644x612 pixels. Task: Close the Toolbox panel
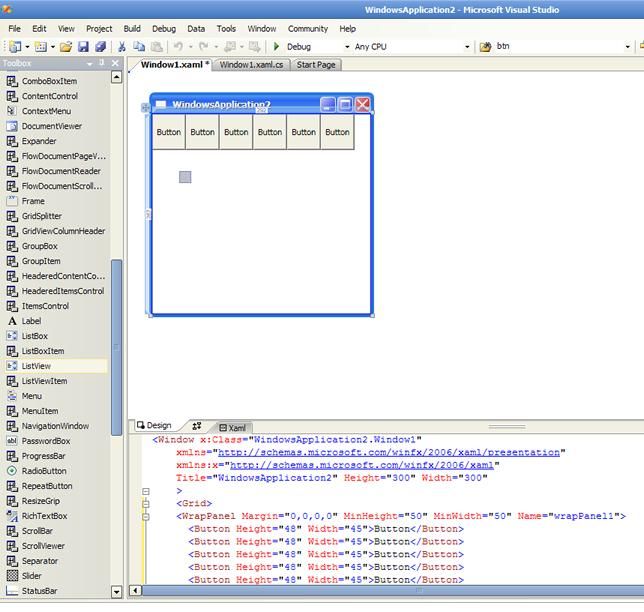pos(115,63)
